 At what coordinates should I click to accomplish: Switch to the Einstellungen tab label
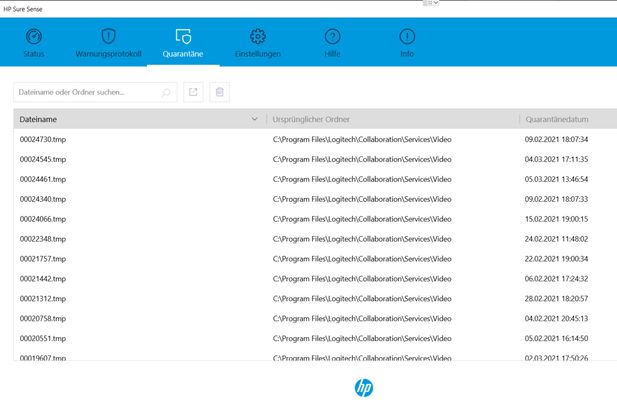click(258, 54)
